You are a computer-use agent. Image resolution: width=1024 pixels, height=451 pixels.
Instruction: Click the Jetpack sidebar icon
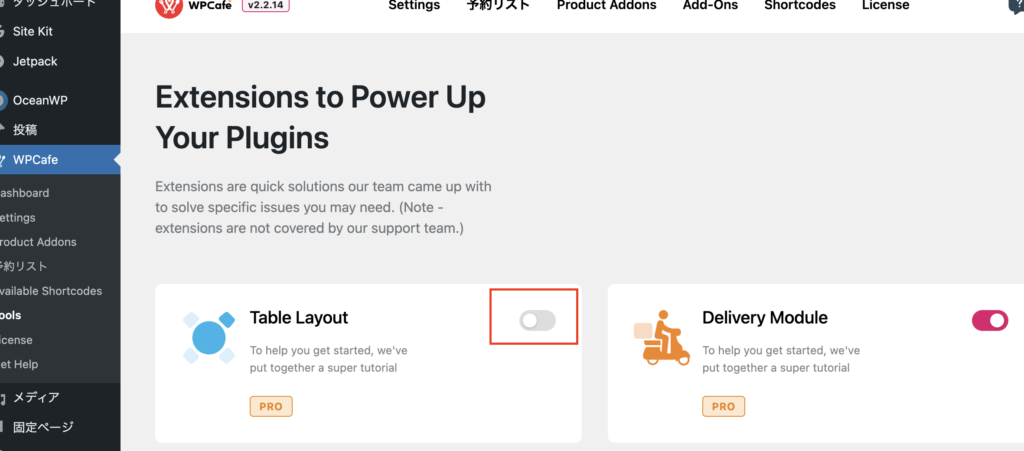[x=3, y=61]
